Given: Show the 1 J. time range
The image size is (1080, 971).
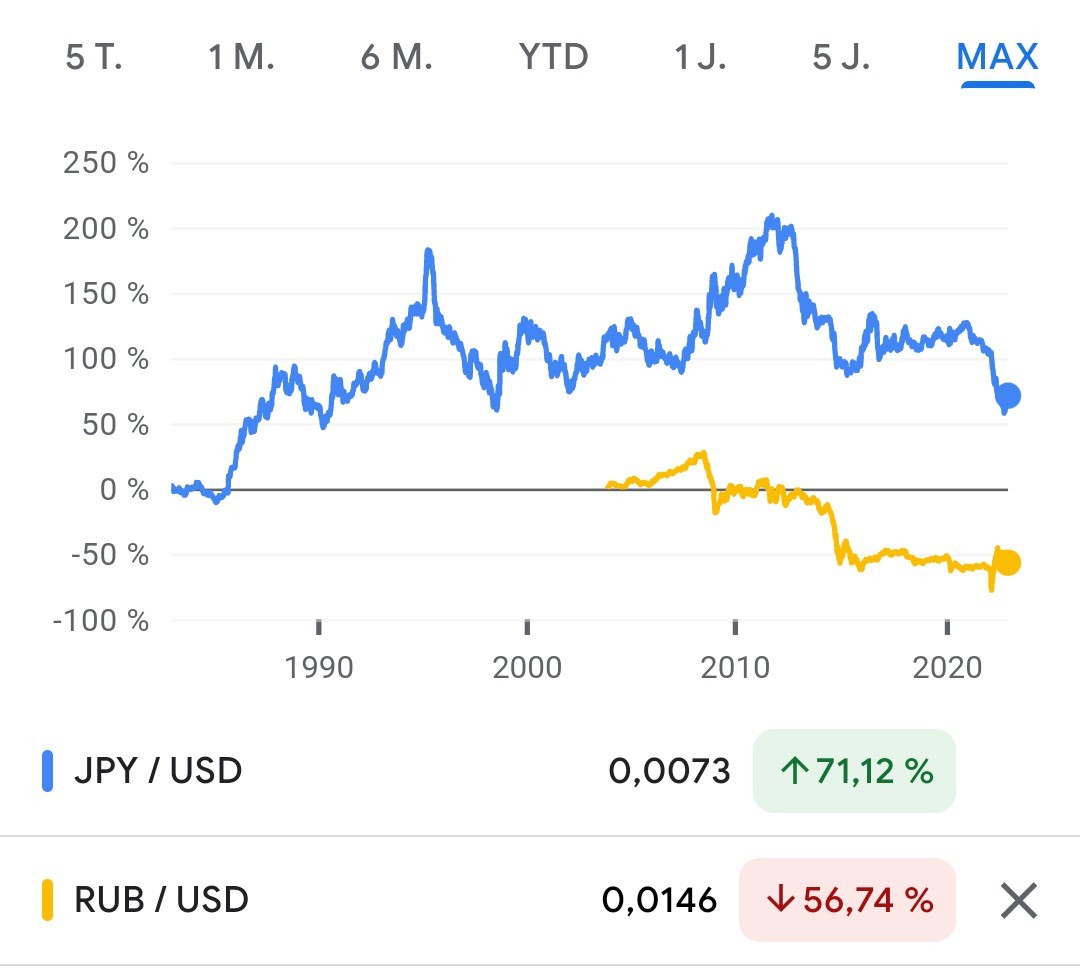Looking at the screenshot, I should (699, 57).
